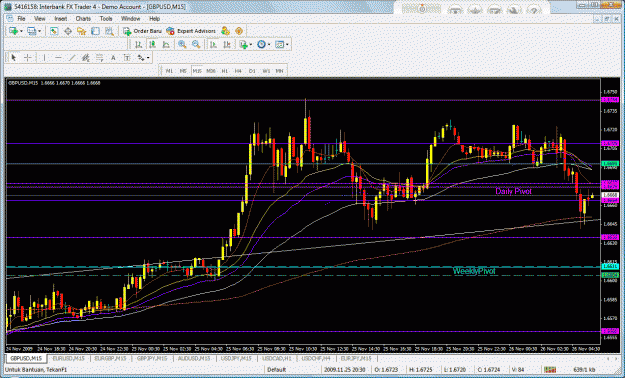
Task: Click the Daily Pivot chart label
Action: (513, 191)
